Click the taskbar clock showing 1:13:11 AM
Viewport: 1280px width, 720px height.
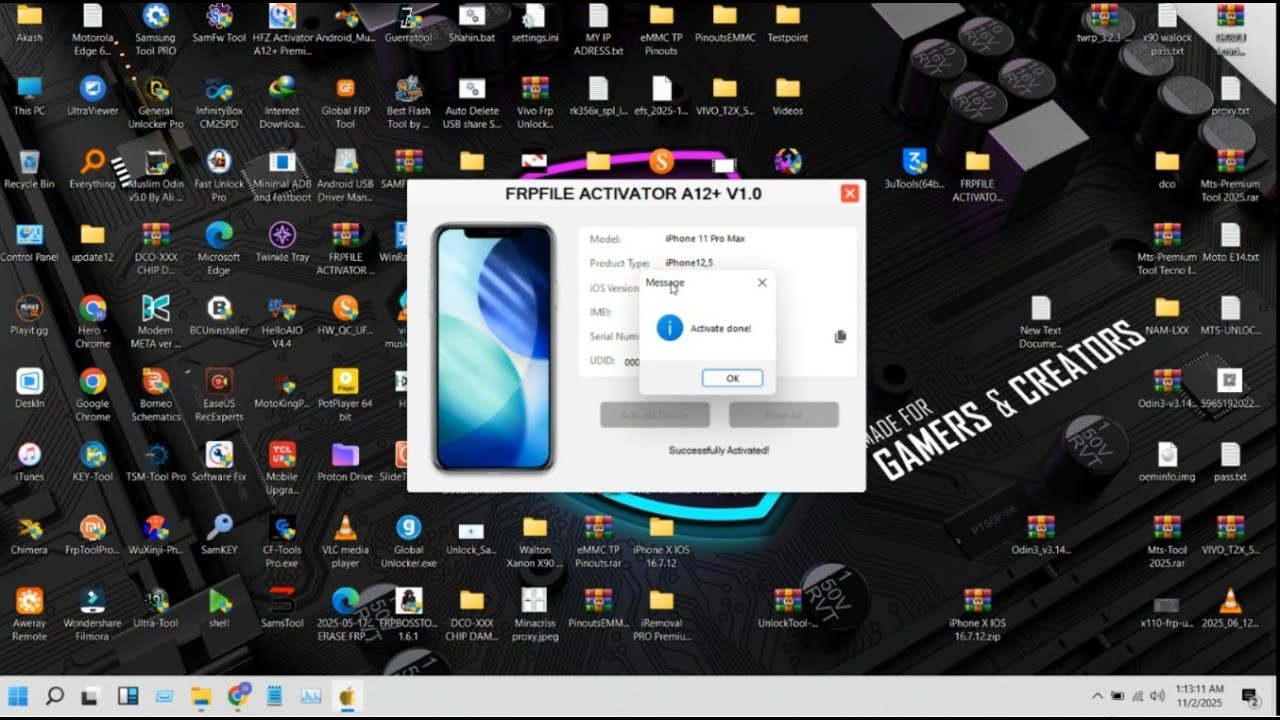pos(1199,696)
